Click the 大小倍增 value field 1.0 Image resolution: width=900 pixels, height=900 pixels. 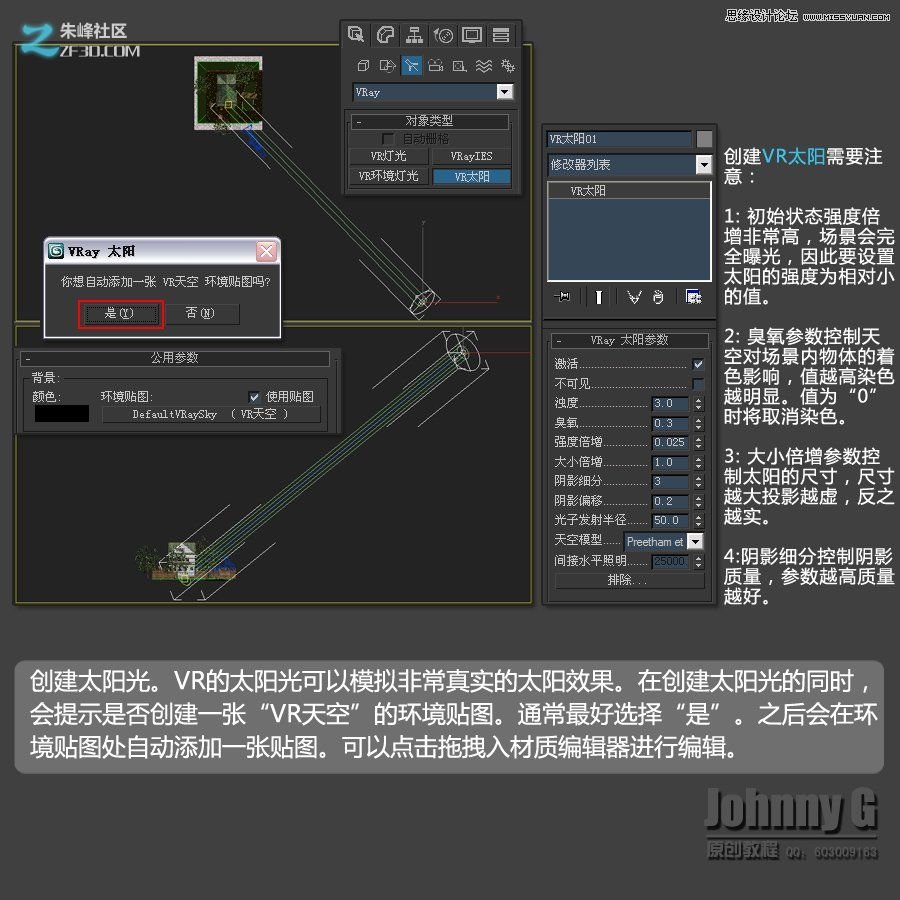point(670,462)
